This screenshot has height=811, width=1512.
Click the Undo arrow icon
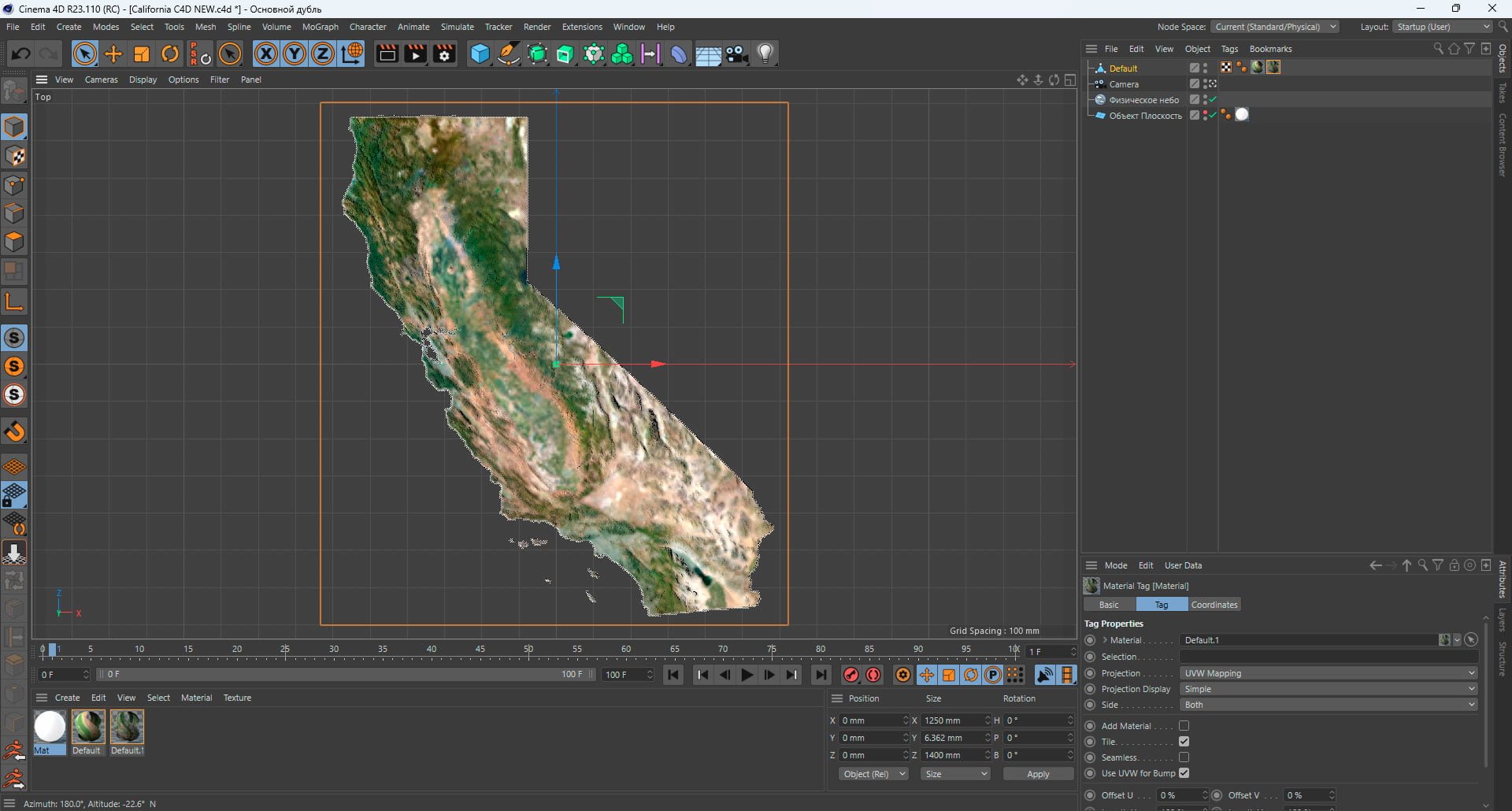pyautogui.click(x=21, y=54)
